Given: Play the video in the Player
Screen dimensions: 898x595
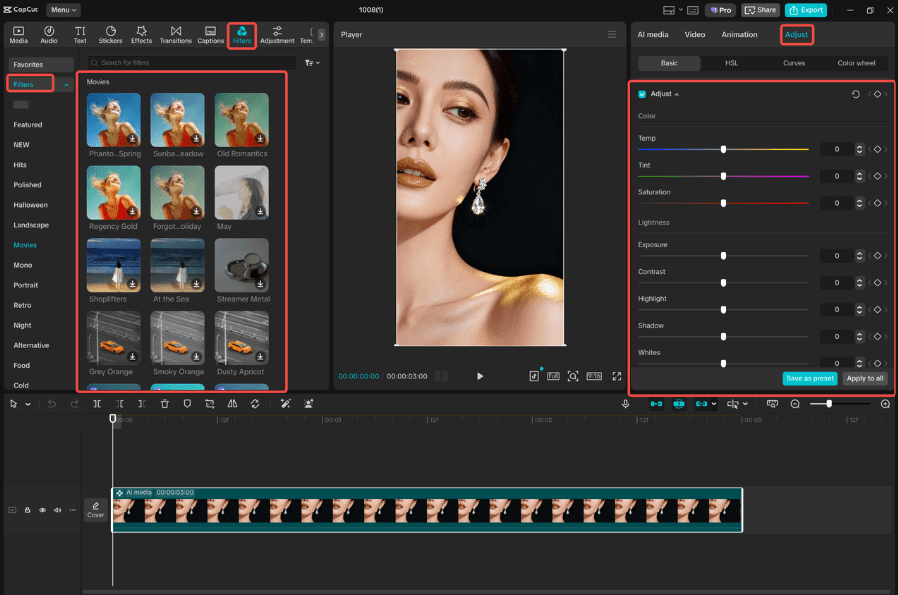Looking at the screenshot, I should click(480, 376).
